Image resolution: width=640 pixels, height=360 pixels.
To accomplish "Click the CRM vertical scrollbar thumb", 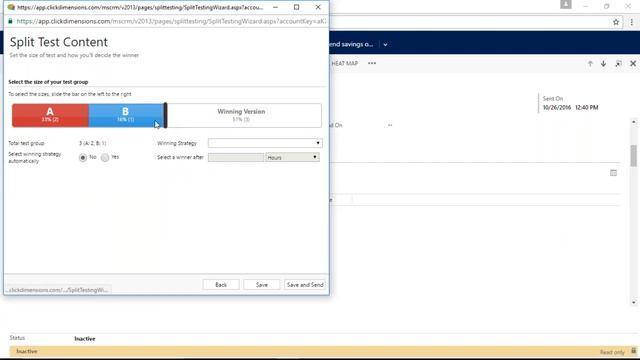I will point(633,156).
